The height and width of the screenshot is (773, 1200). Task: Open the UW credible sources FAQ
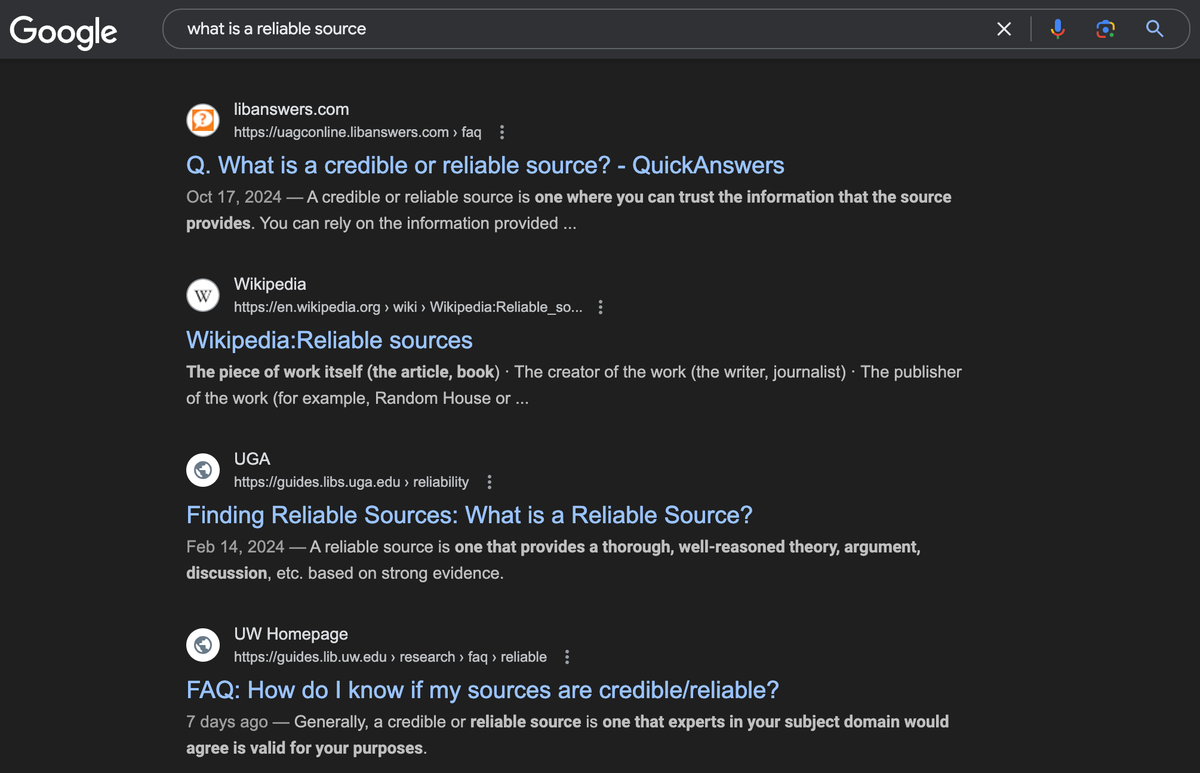(482, 690)
